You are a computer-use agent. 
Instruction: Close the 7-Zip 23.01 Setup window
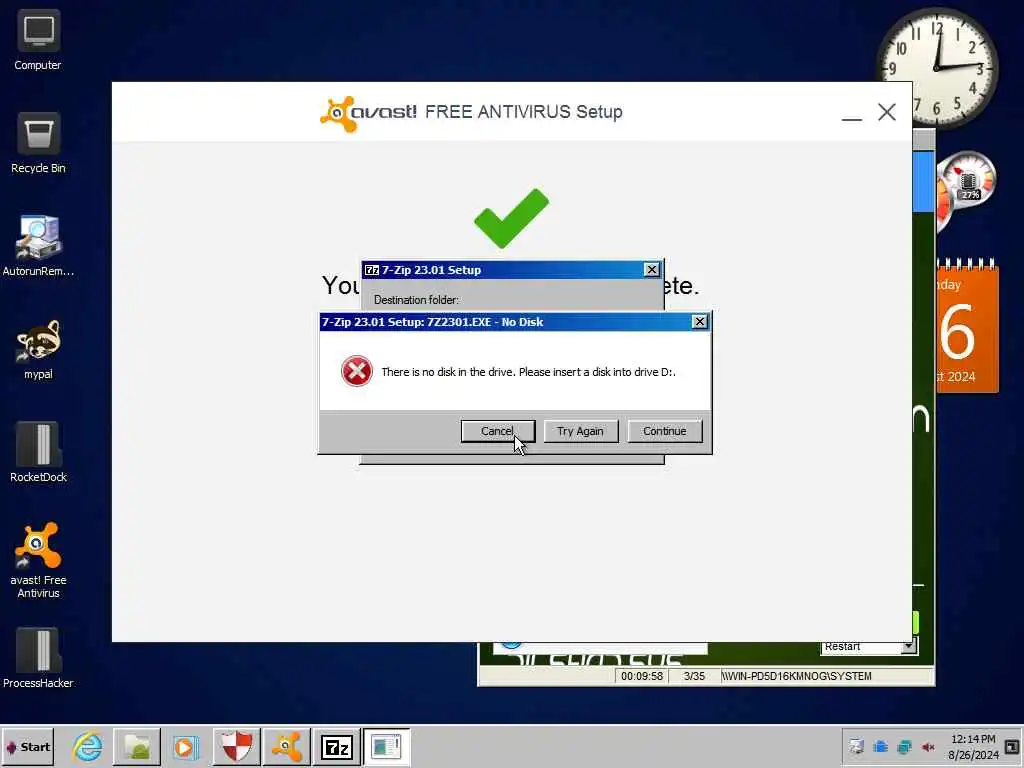[x=652, y=270]
